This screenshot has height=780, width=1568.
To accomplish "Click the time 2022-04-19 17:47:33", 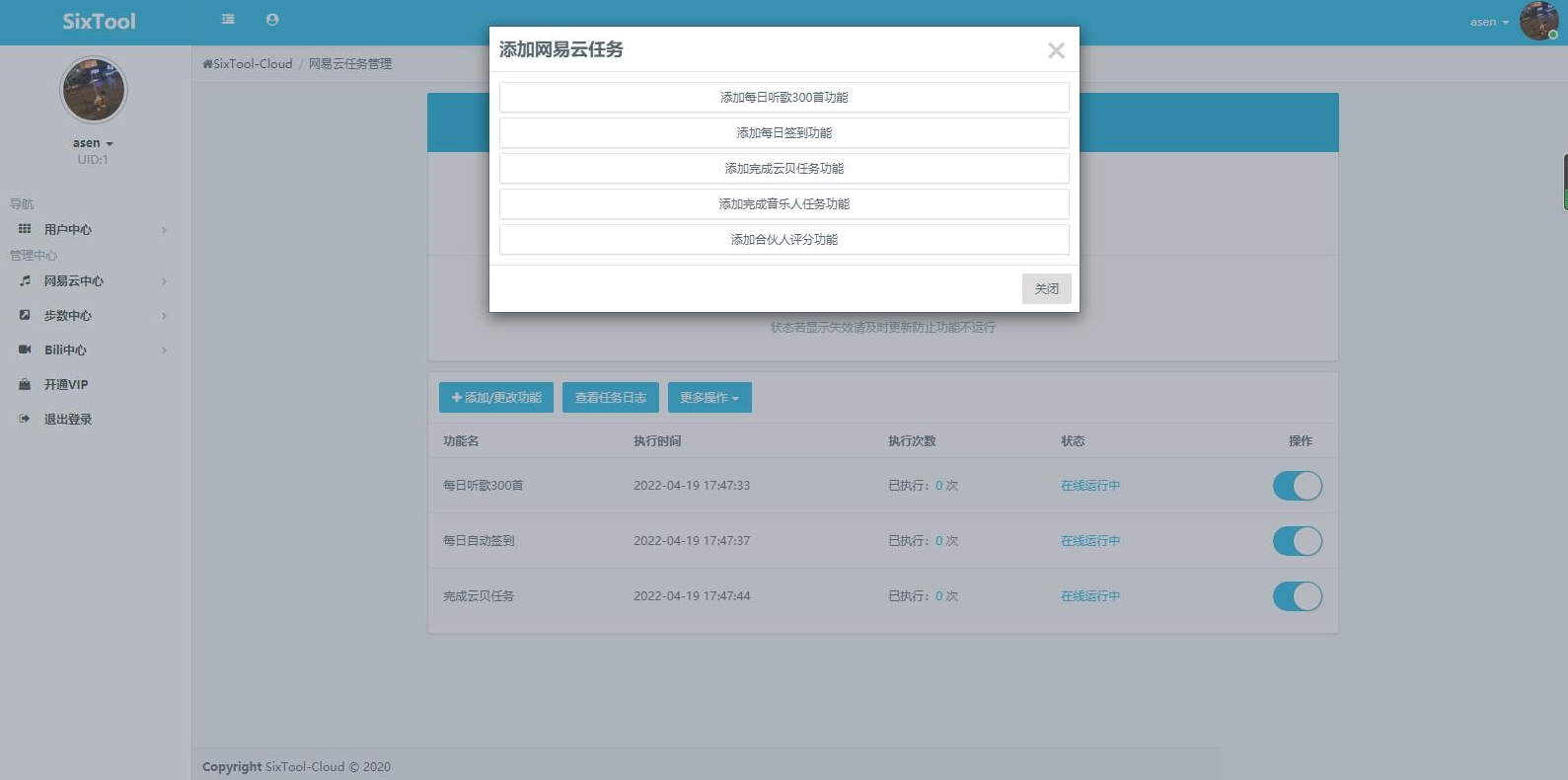I will [x=692, y=486].
